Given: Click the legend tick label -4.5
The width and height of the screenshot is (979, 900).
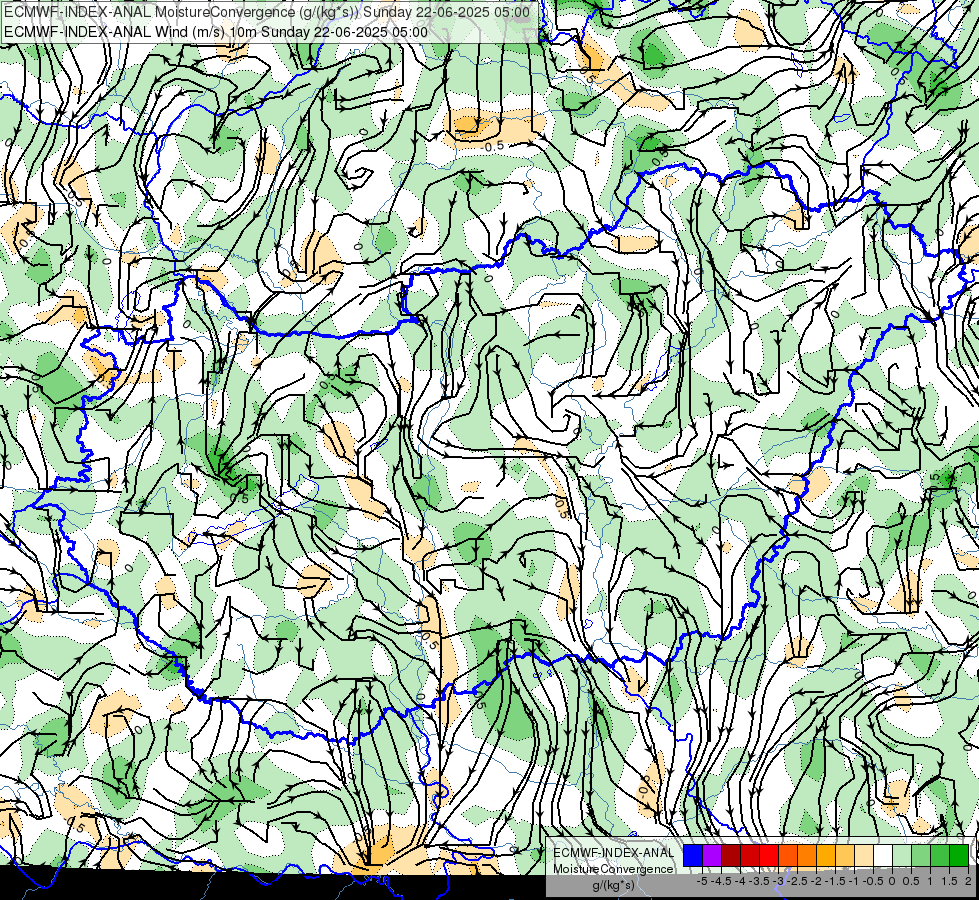Looking at the screenshot, I should [722, 881].
